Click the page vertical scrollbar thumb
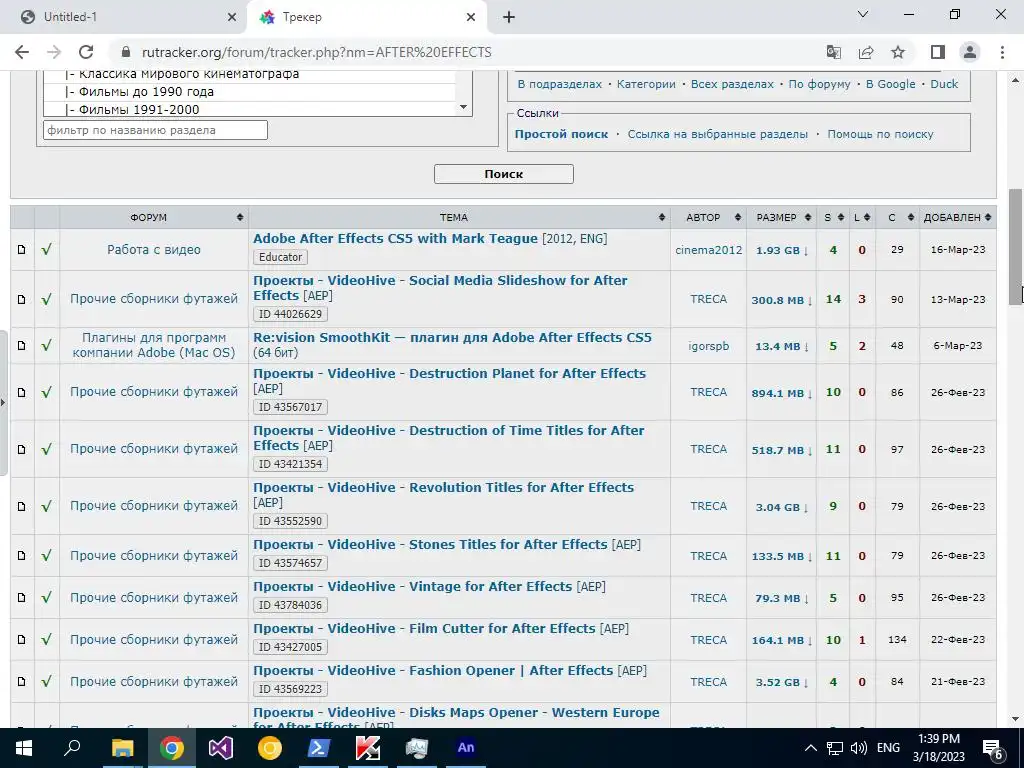1024x768 pixels. (x=1016, y=246)
